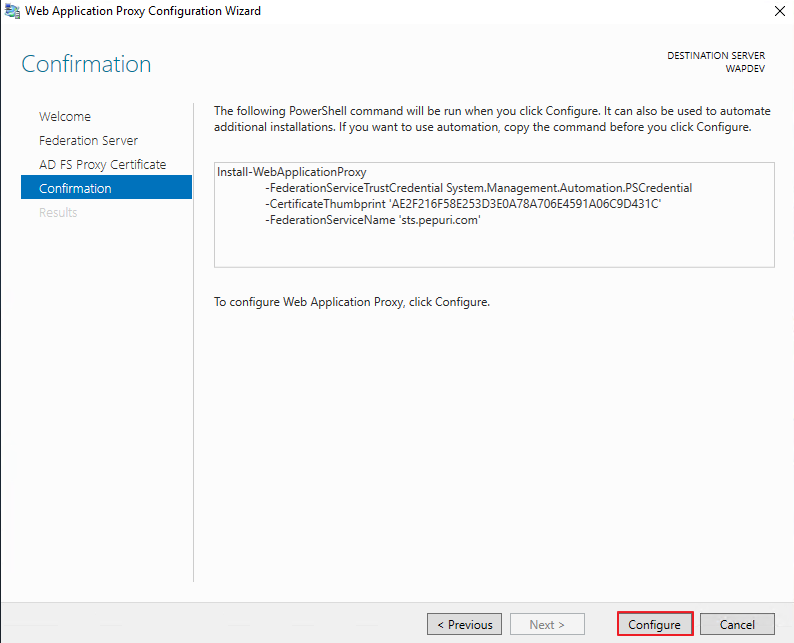
Task: Click the wizard title bar icon
Action: pos(12,11)
